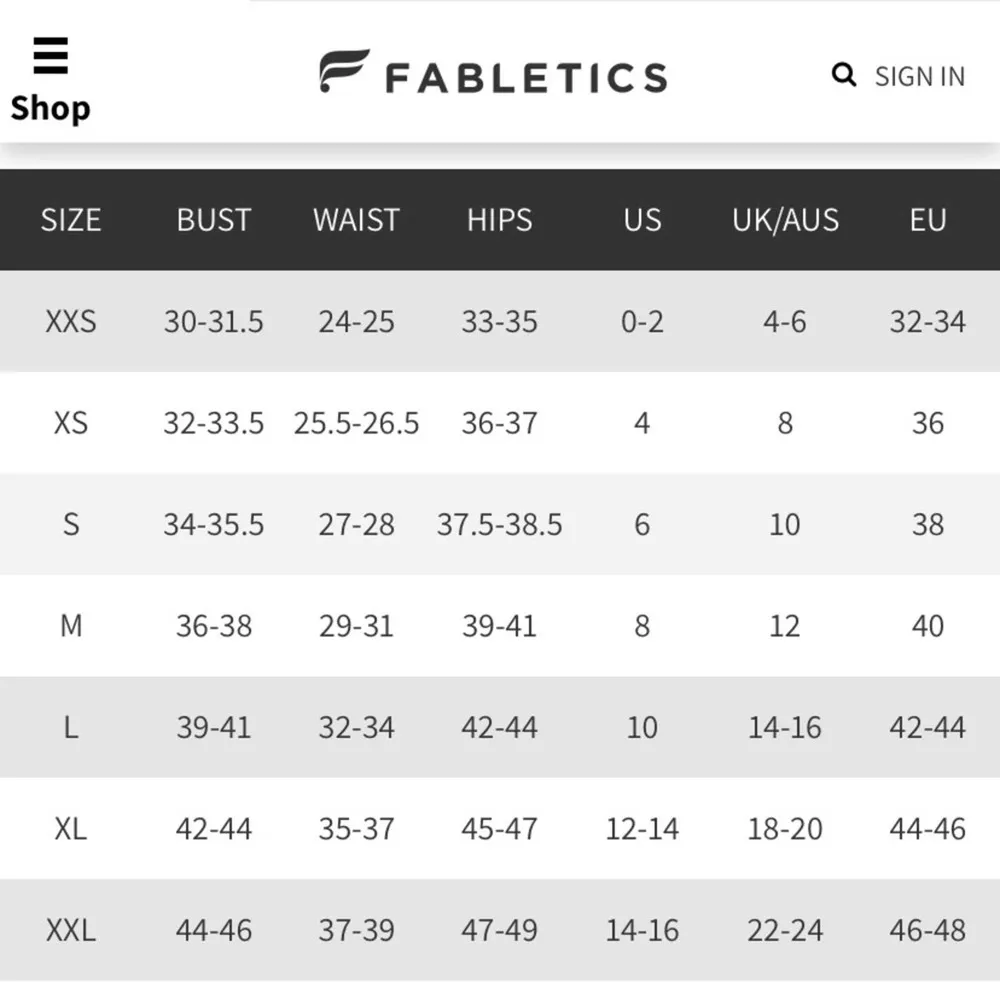Open the hamburger menu icon
The height and width of the screenshot is (1000, 1000).
[50, 55]
